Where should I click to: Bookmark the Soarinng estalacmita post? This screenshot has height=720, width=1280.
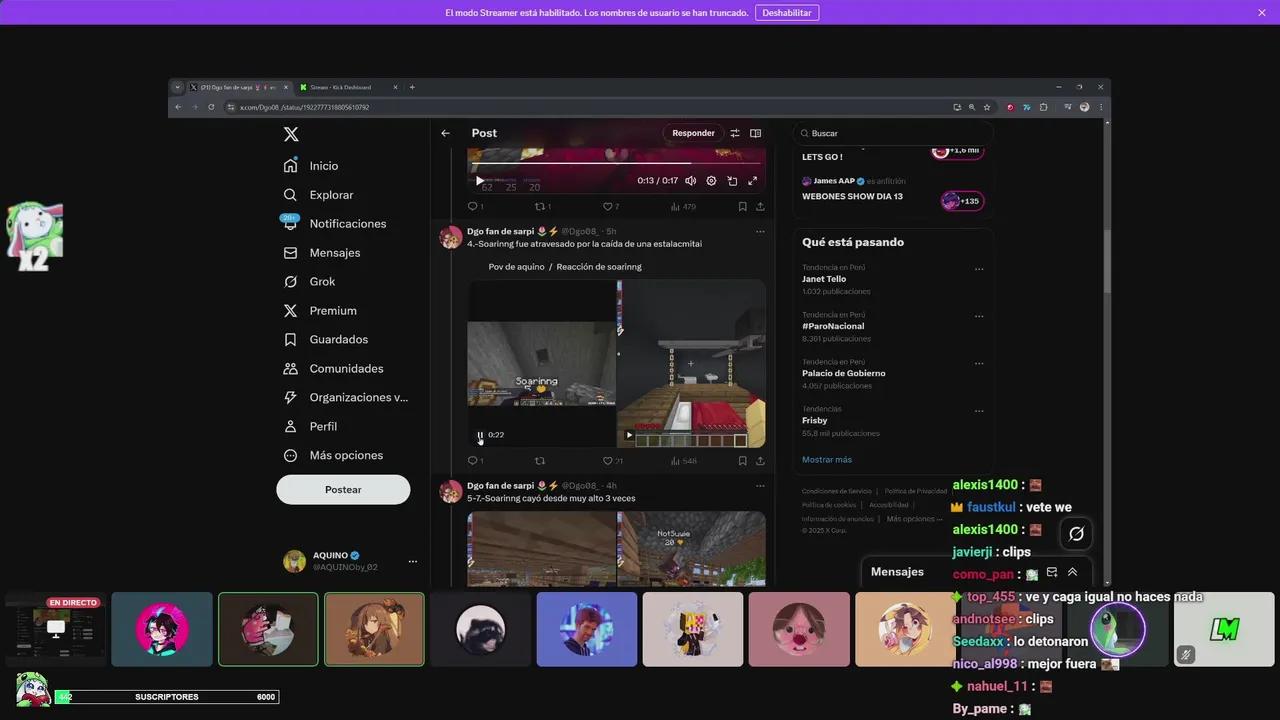pos(742,461)
